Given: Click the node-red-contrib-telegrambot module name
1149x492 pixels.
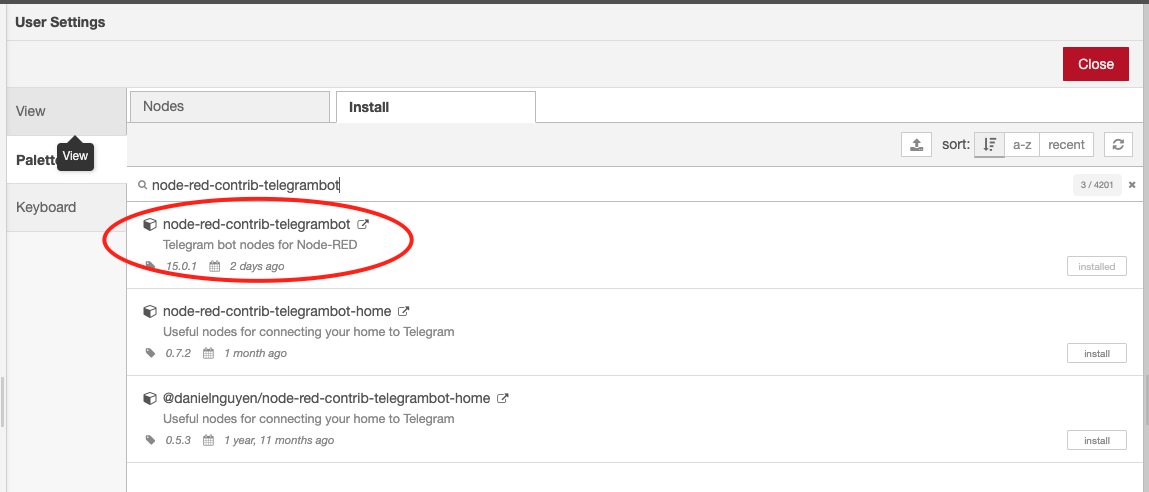Looking at the screenshot, I should 256,224.
